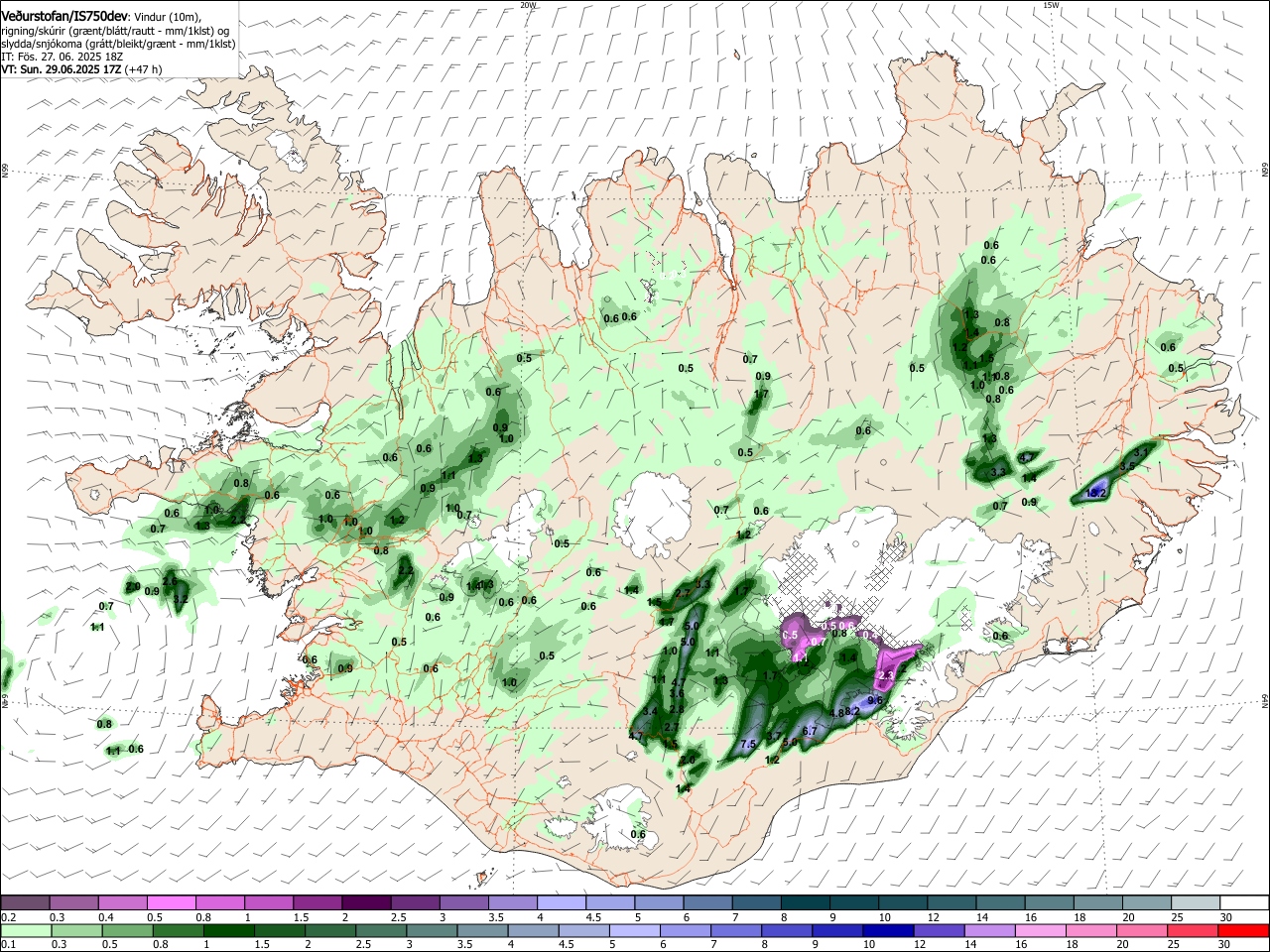Click the 9.6 precipitation value on the map

click(875, 700)
